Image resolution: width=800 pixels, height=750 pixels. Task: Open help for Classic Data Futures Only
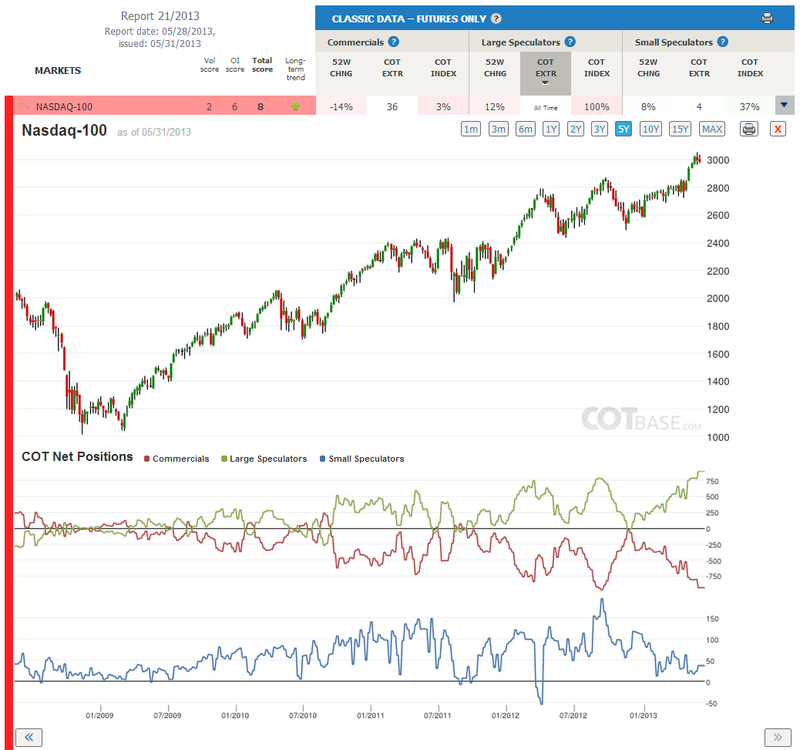496,19
